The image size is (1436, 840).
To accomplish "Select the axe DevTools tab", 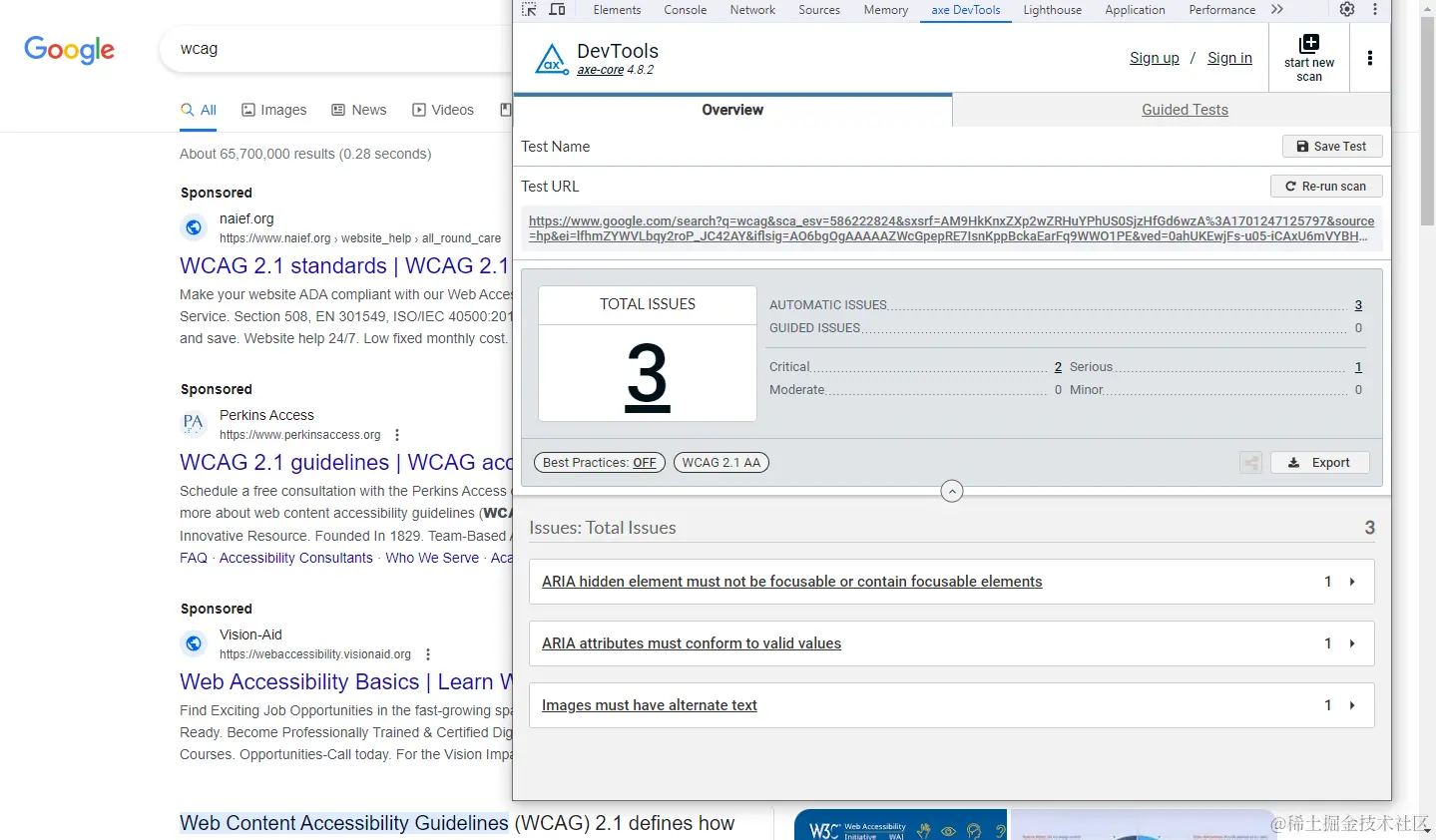I will (x=966, y=10).
